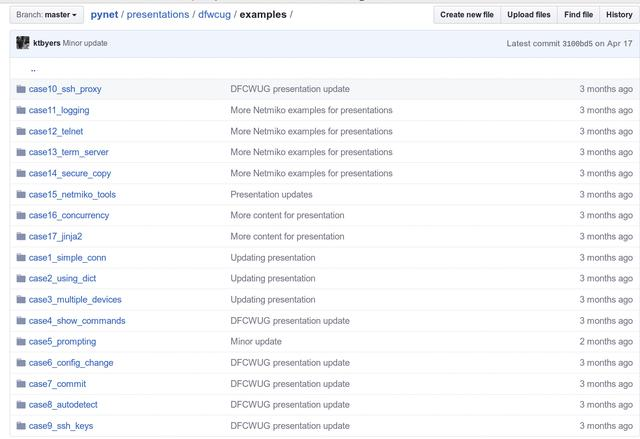640x439 pixels.
Task: Click Create new file button
Action: pos(467,15)
